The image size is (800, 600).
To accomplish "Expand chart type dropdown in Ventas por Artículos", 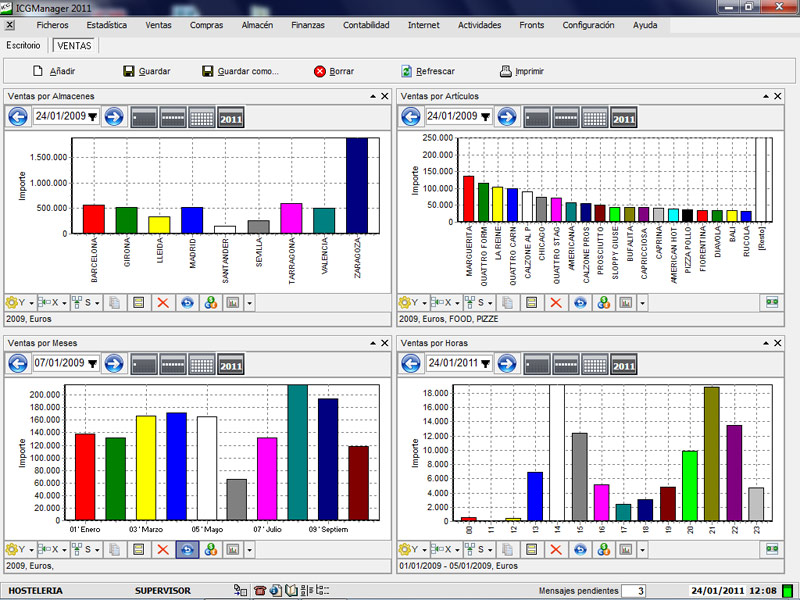I will pos(641,302).
